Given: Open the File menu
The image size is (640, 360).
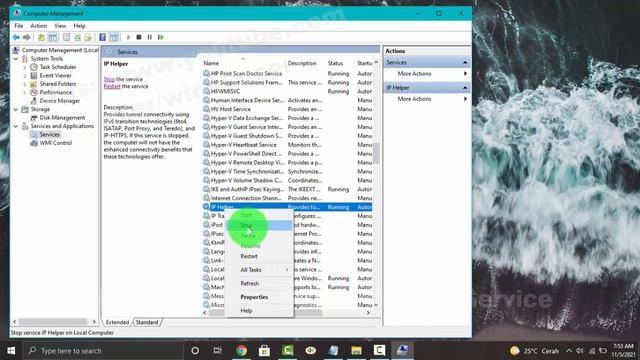Looking at the screenshot, I should (x=19, y=26).
